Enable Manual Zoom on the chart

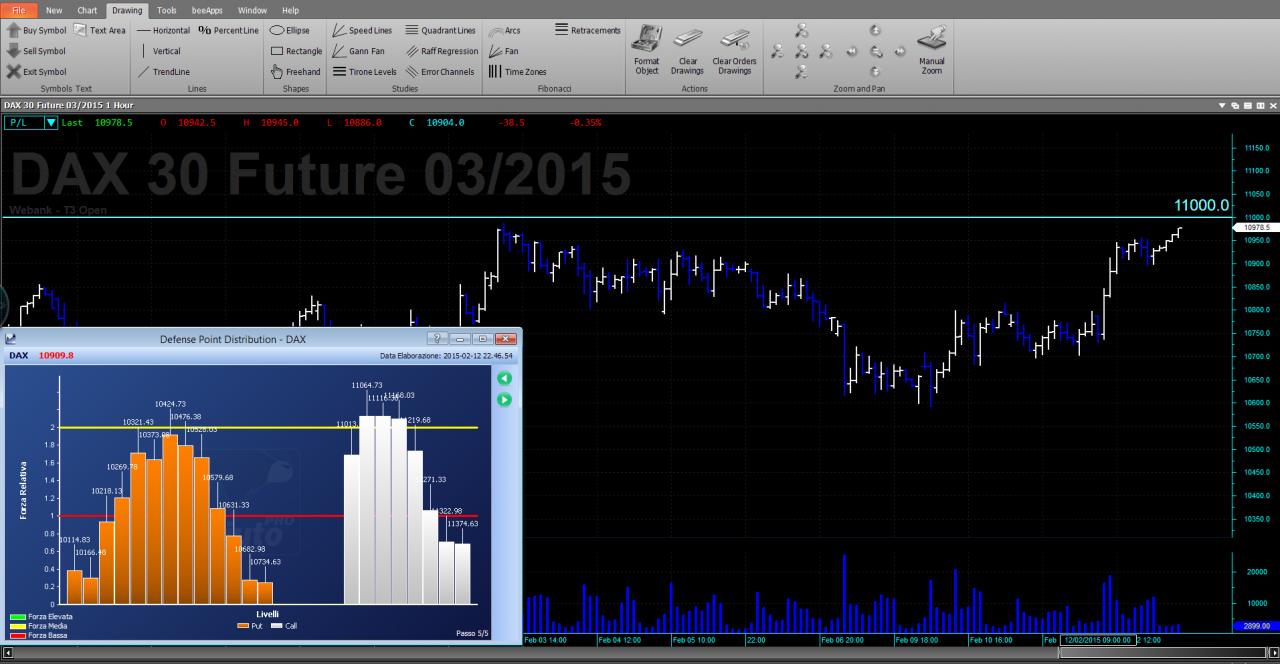(932, 51)
